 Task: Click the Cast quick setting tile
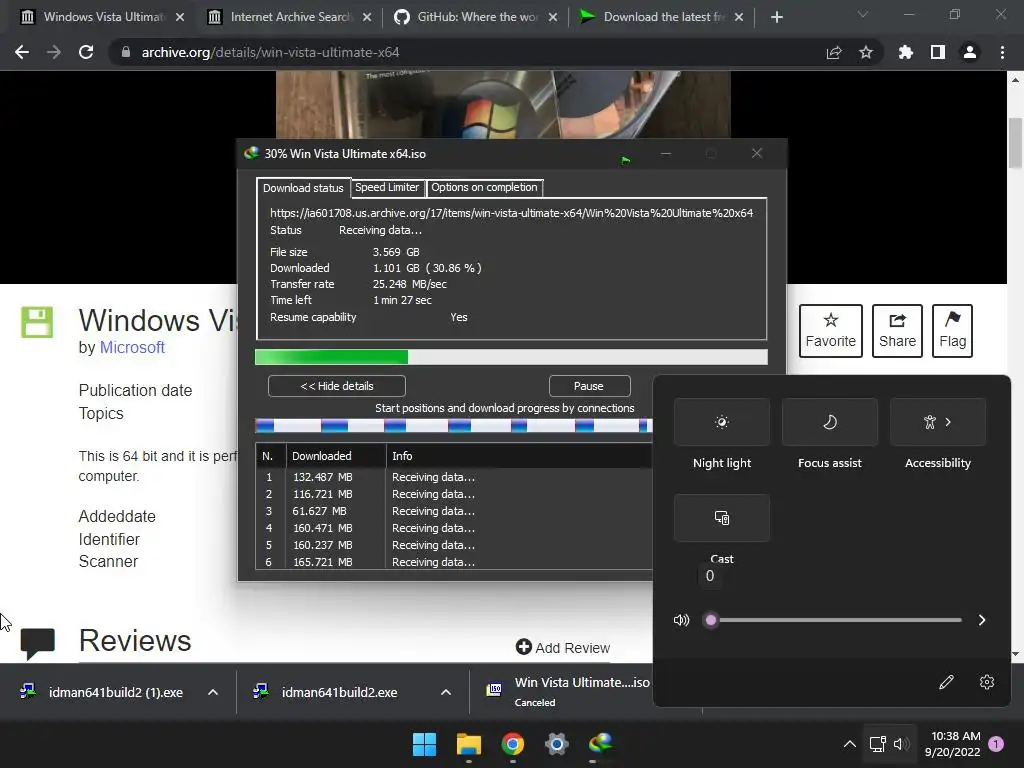[x=722, y=518]
